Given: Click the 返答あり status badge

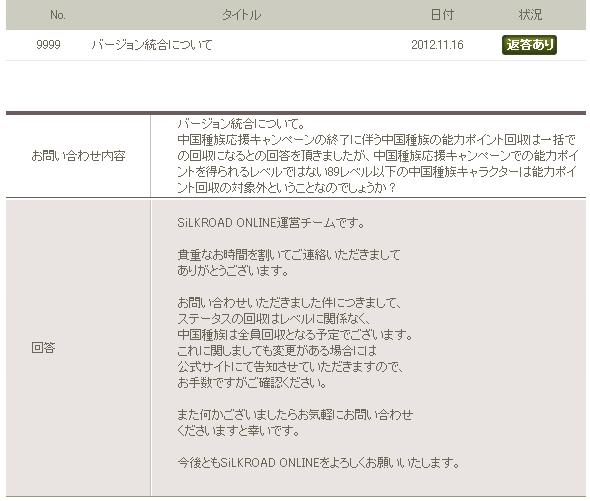Looking at the screenshot, I should (x=529, y=45).
